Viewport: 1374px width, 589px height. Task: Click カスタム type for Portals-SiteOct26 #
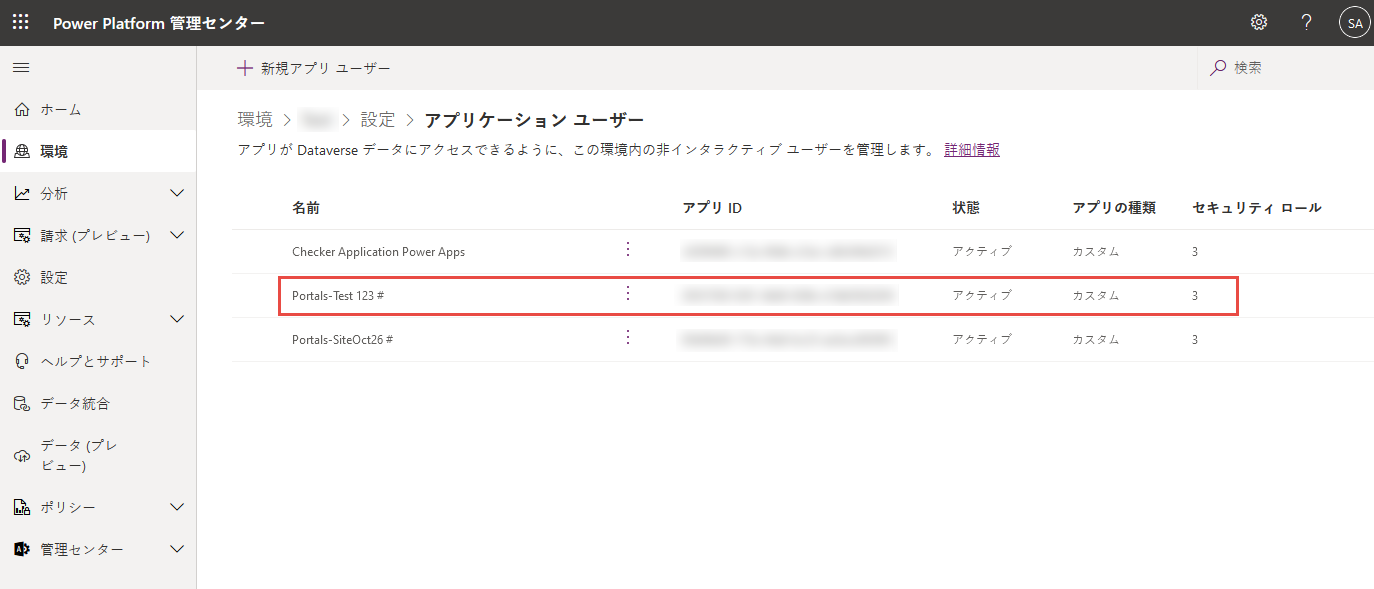click(1096, 340)
